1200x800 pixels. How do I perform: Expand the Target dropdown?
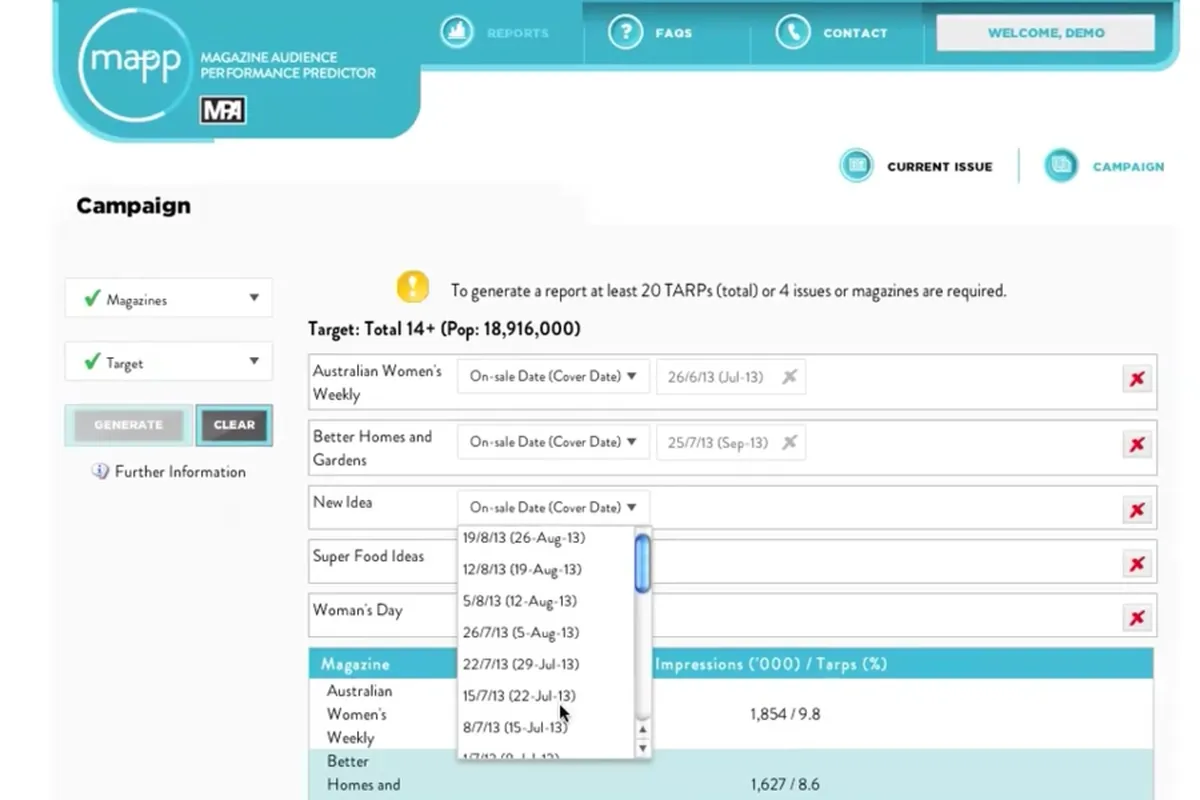coord(168,362)
